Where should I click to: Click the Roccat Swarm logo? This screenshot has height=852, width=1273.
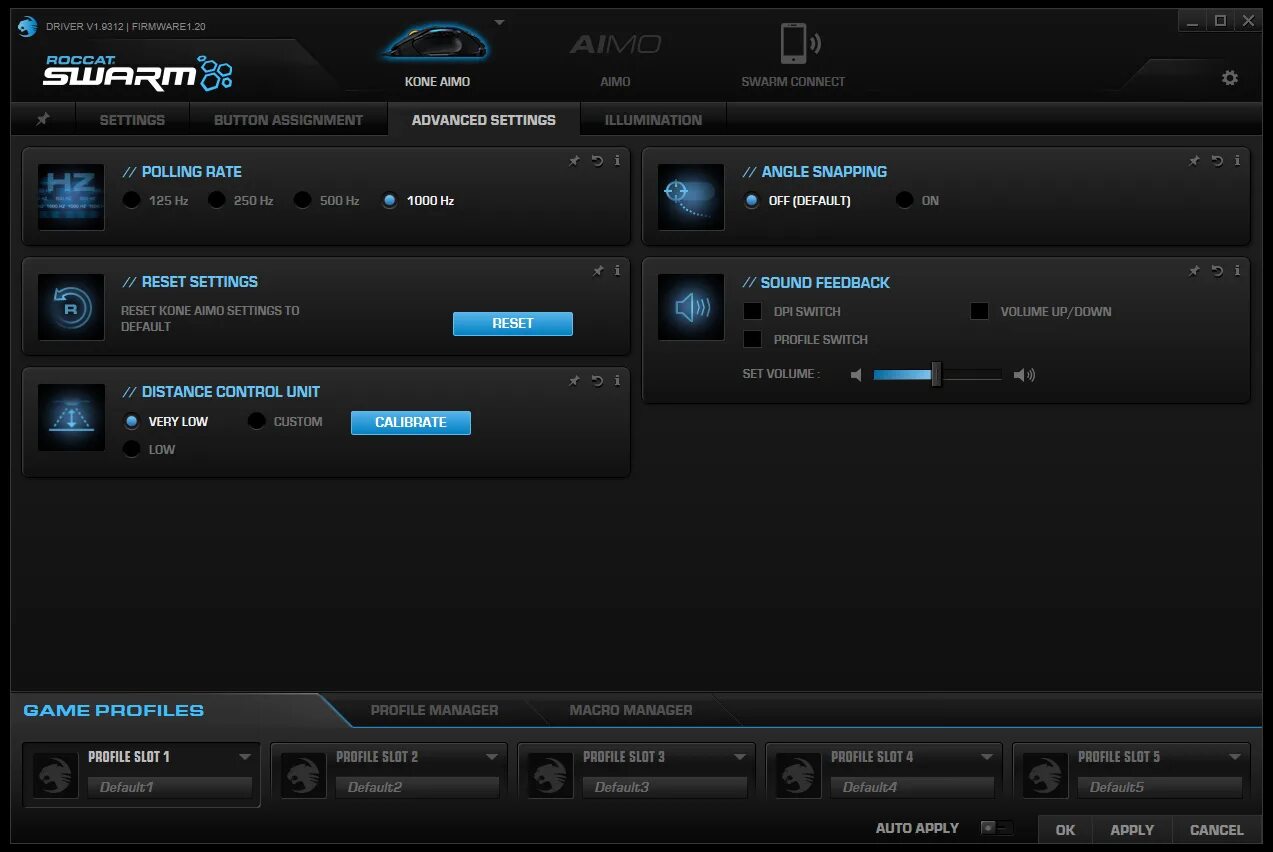point(137,71)
